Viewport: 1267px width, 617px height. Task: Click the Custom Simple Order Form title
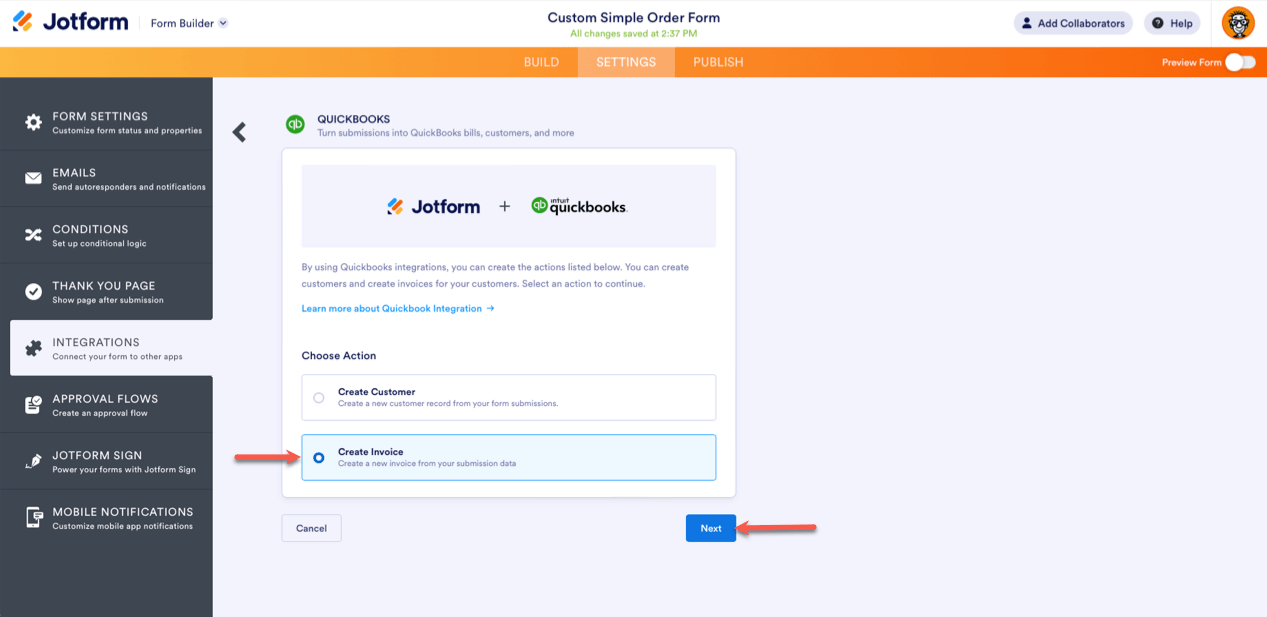[x=633, y=17]
